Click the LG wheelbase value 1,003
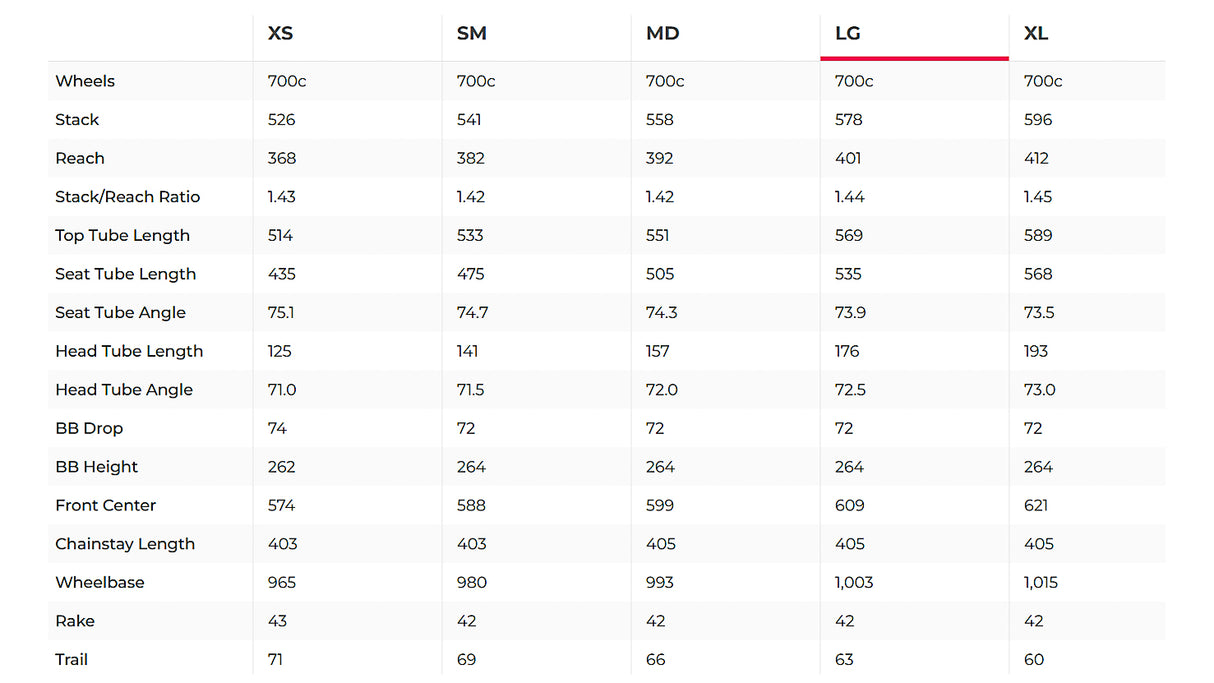1214x683 pixels. (x=854, y=583)
